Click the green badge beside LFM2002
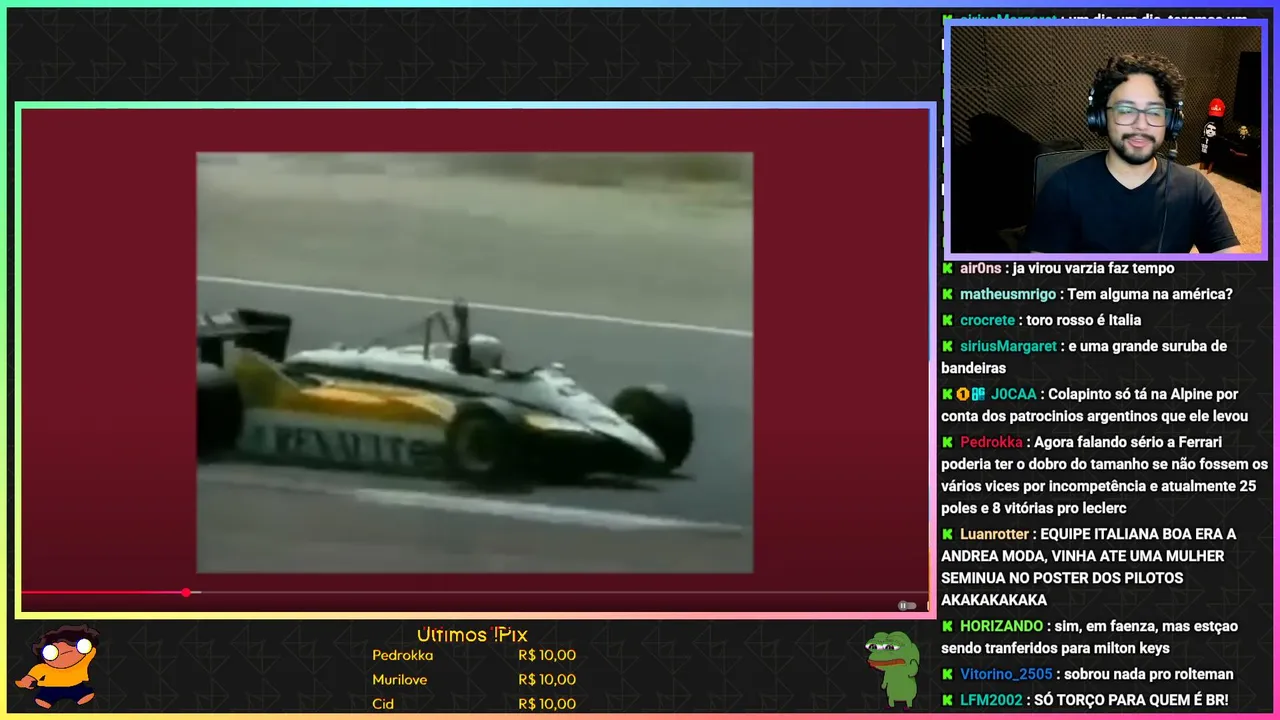 [947, 700]
